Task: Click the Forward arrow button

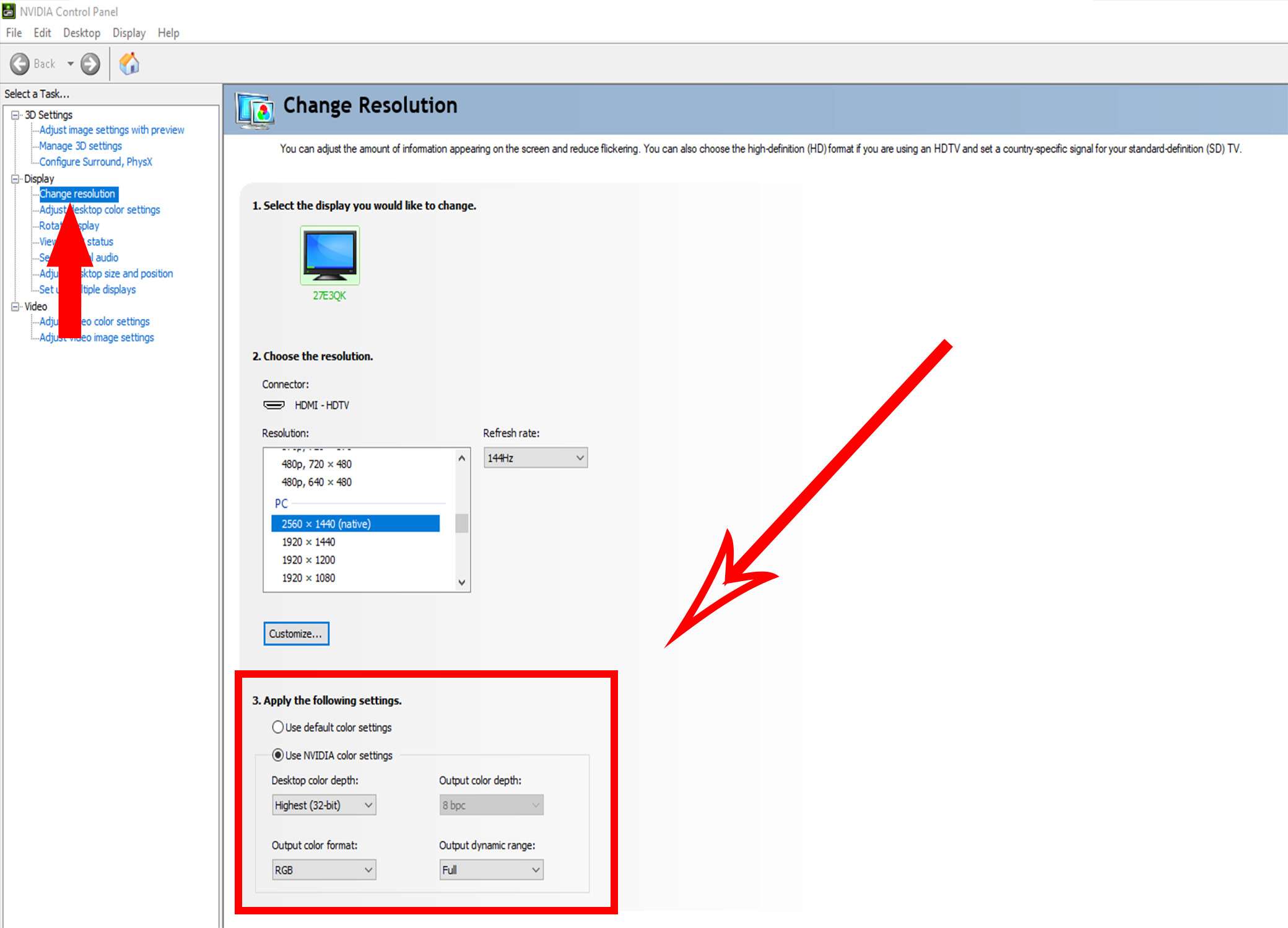Action: tap(90, 64)
